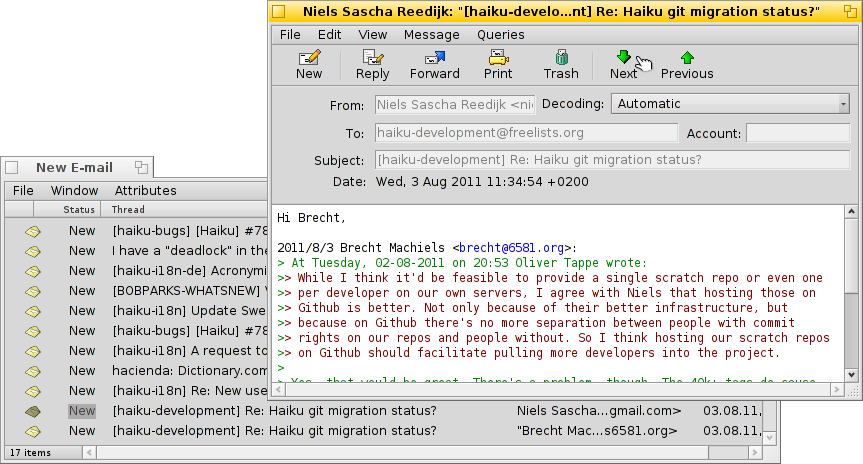Click the mail icon of the BOBPARKS-WHATSNEW row
This screenshot has height=464, width=863.
33,291
